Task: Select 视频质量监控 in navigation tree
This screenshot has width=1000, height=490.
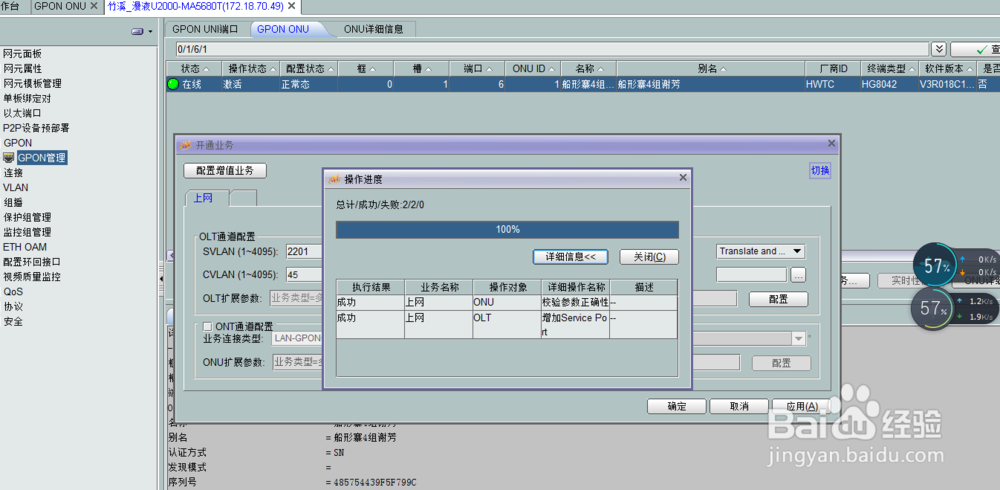Action: (x=33, y=277)
